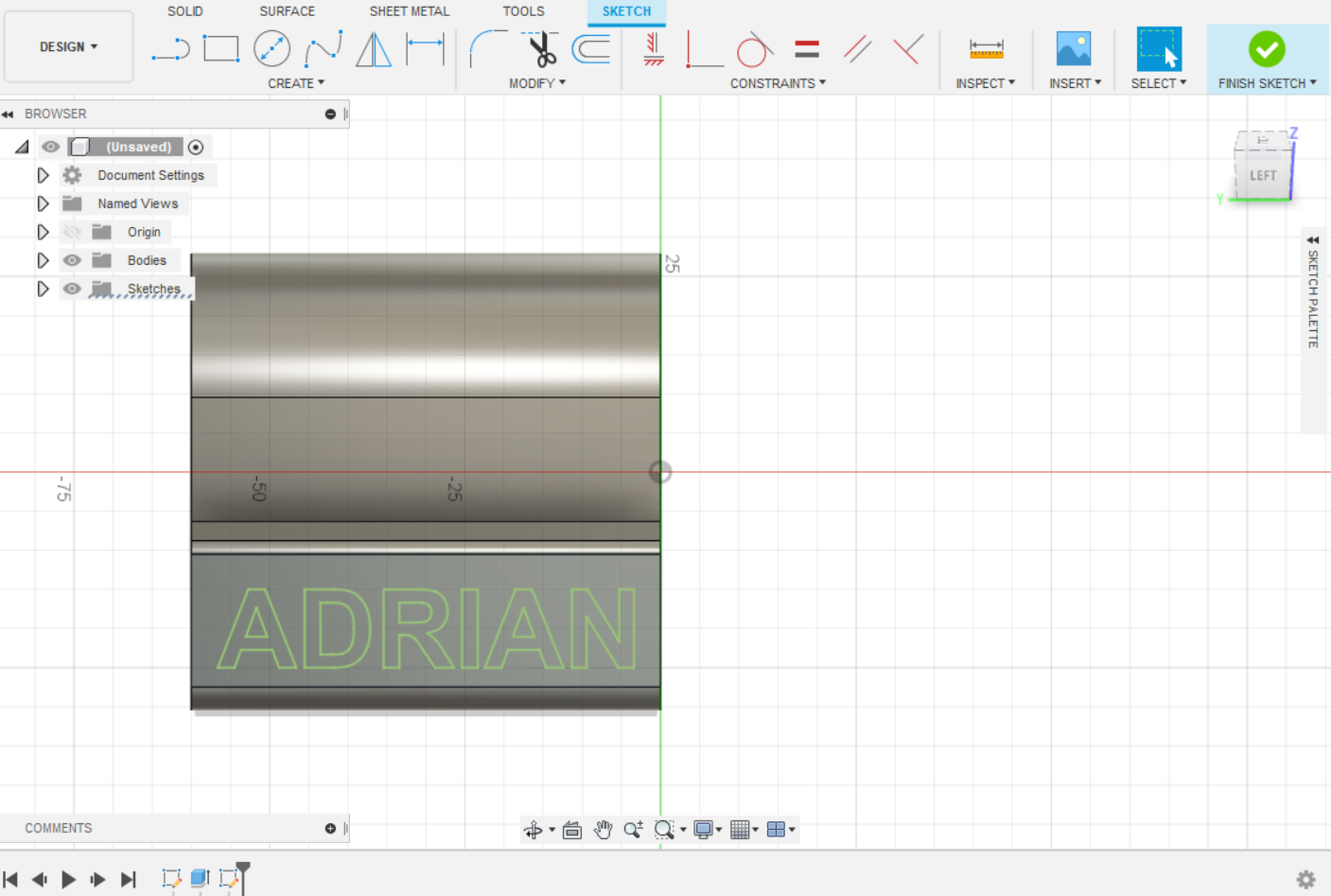Open the CREATE dropdown menu
This screenshot has width=1331, height=896.
tap(296, 83)
